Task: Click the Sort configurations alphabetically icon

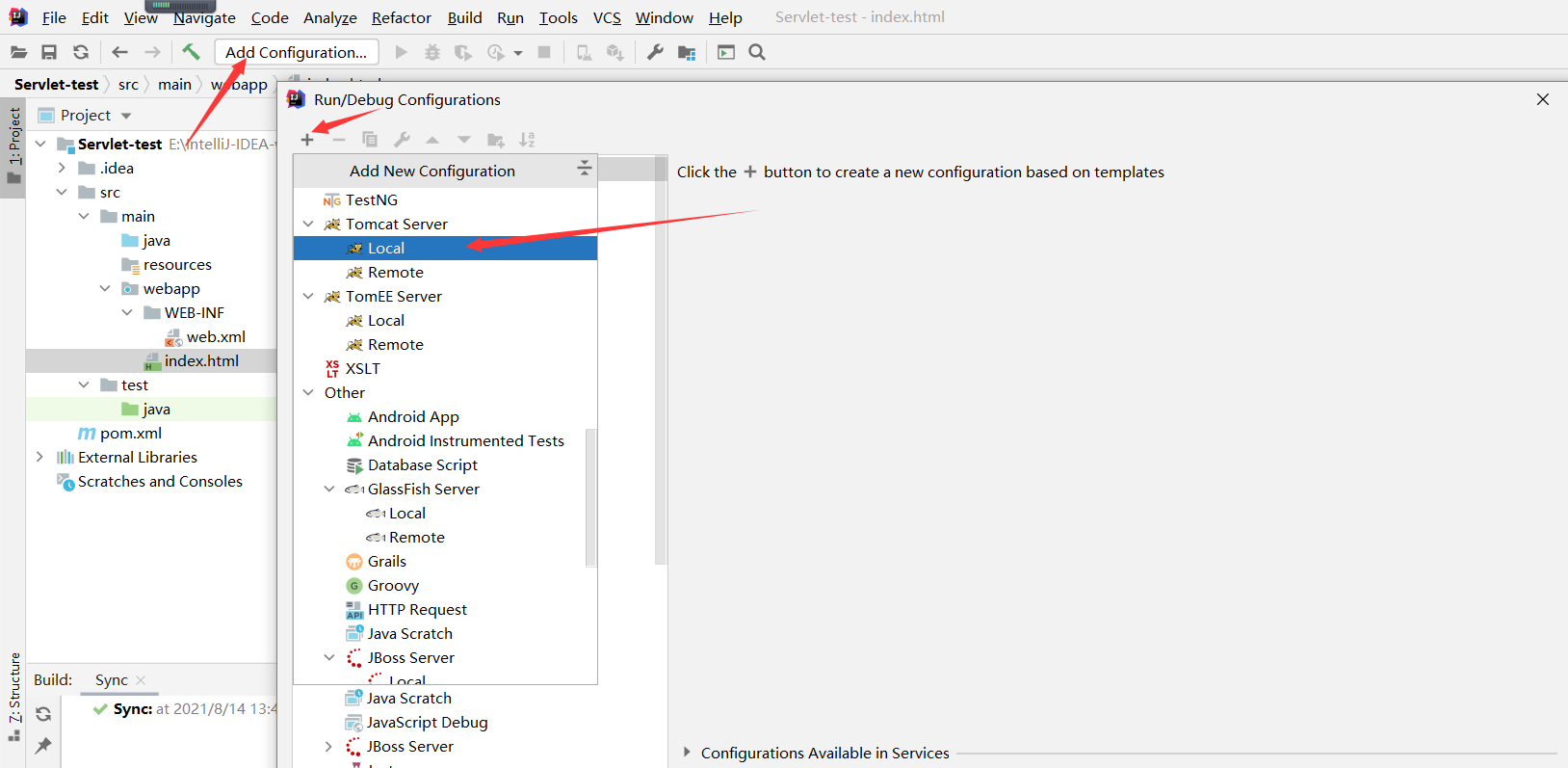Action: click(x=527, y=140)
